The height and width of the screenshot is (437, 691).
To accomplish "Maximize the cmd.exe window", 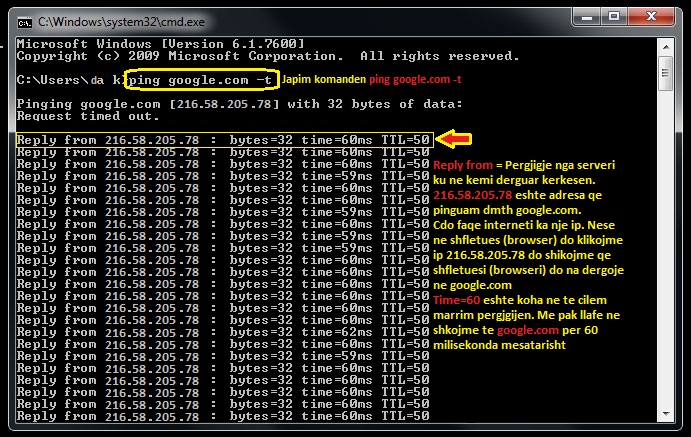I will (613, 17).
